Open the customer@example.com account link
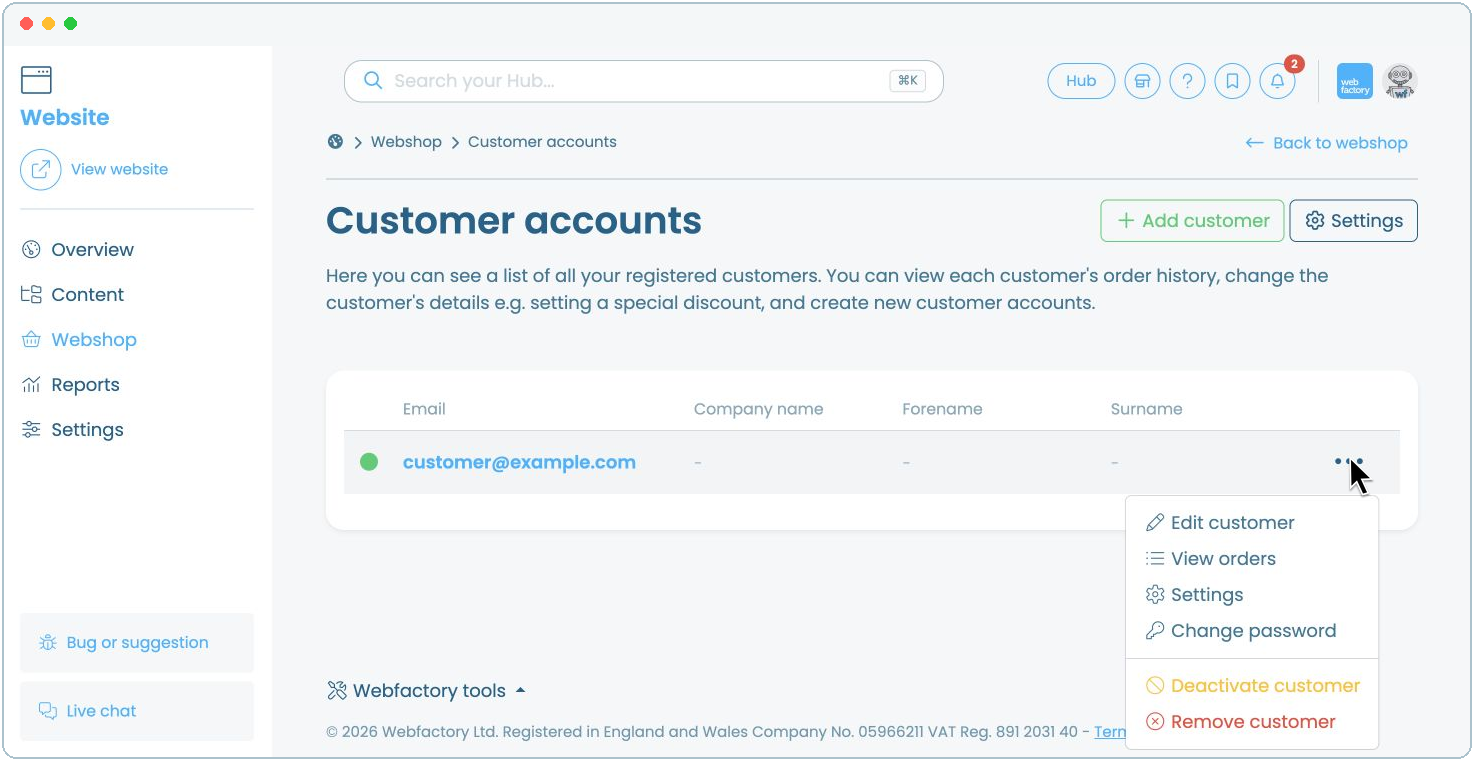This screenshot has width=1474, height=761. 519,462
